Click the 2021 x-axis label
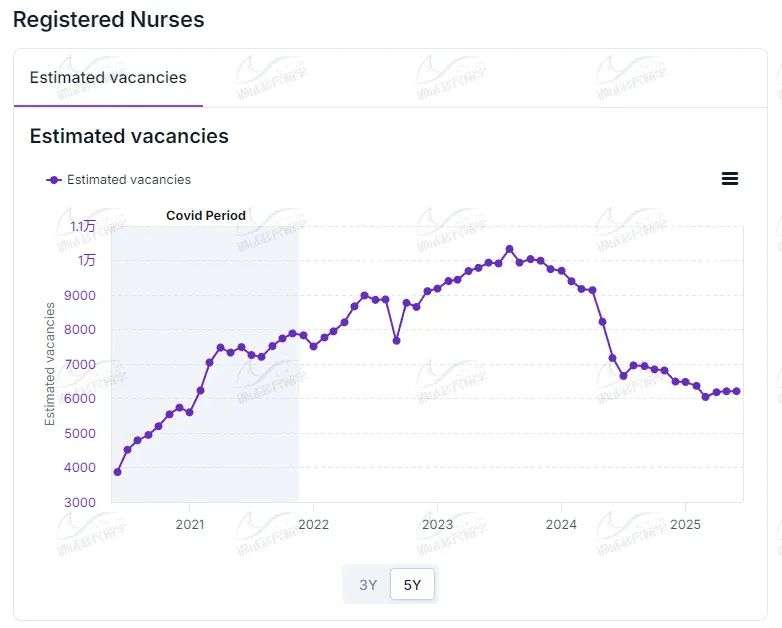 pyautogui.click(x=190, y=524)
